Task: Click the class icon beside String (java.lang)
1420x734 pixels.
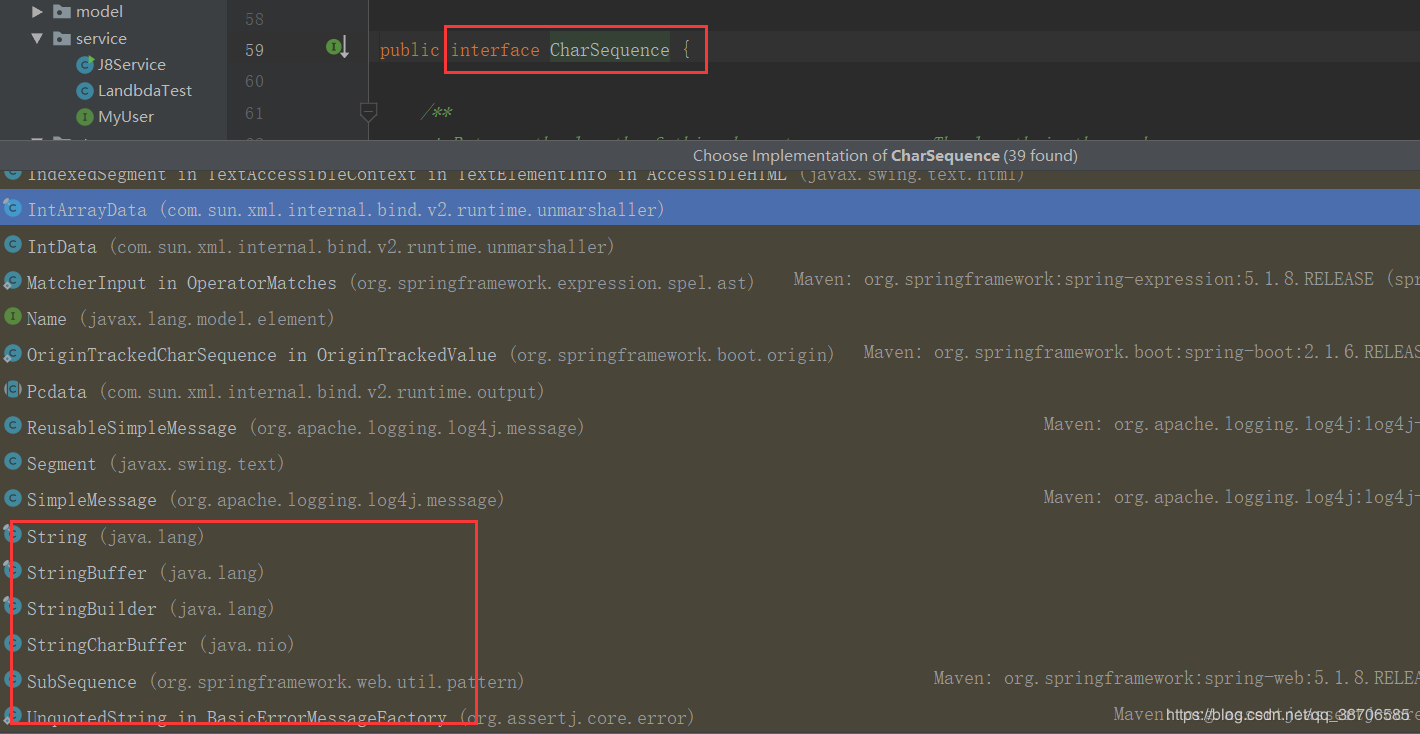Action: pyautogui.click(x=13, y=535)
